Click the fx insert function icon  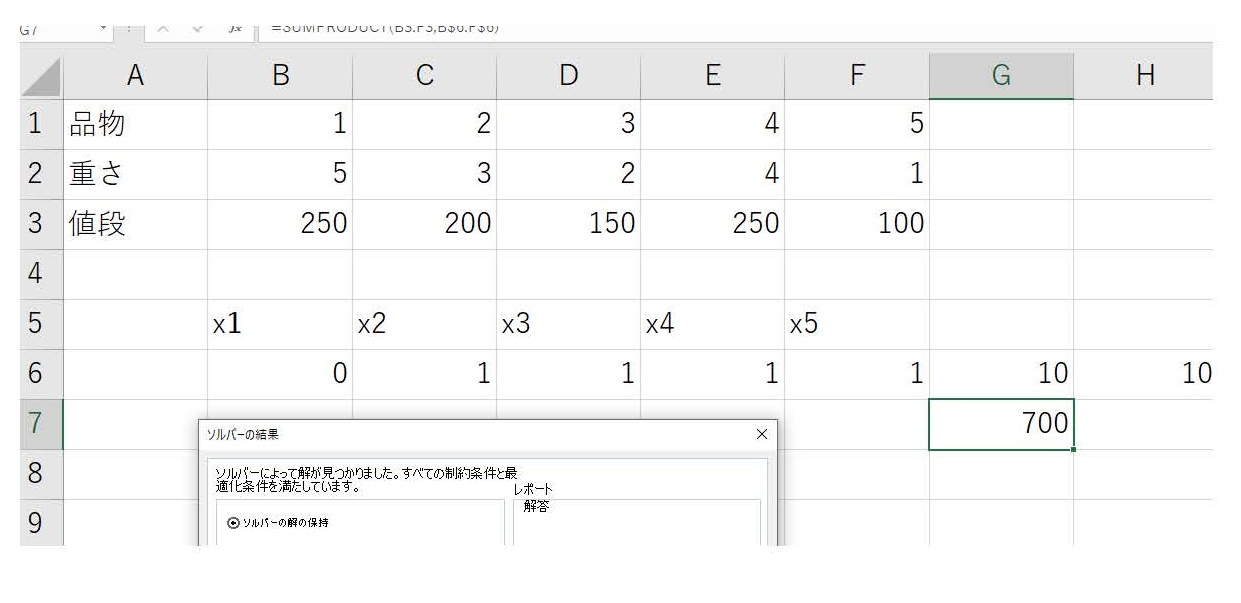[236, 28]
